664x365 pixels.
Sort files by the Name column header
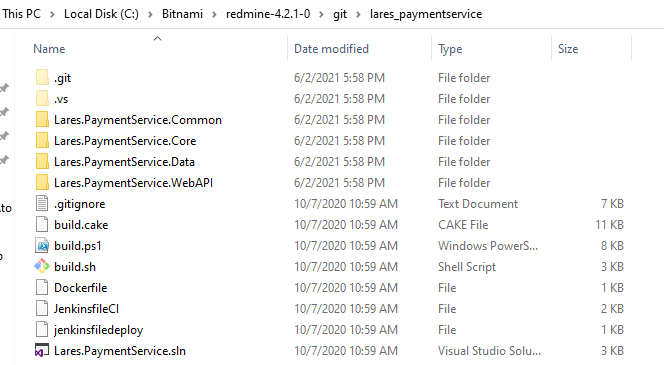[49, 49]
